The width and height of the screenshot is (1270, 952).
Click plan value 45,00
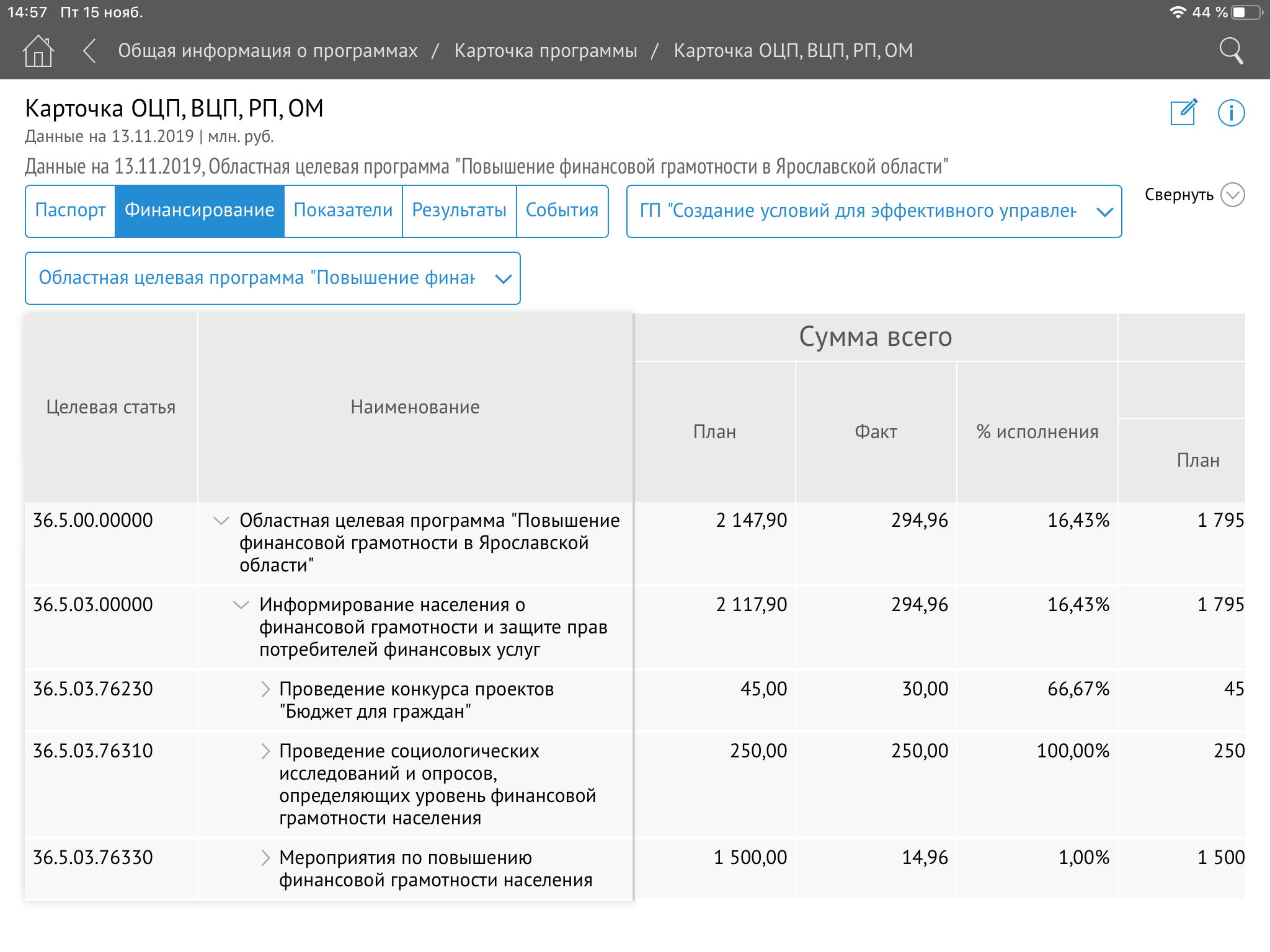pyautogui.click(x=763, y=689)
